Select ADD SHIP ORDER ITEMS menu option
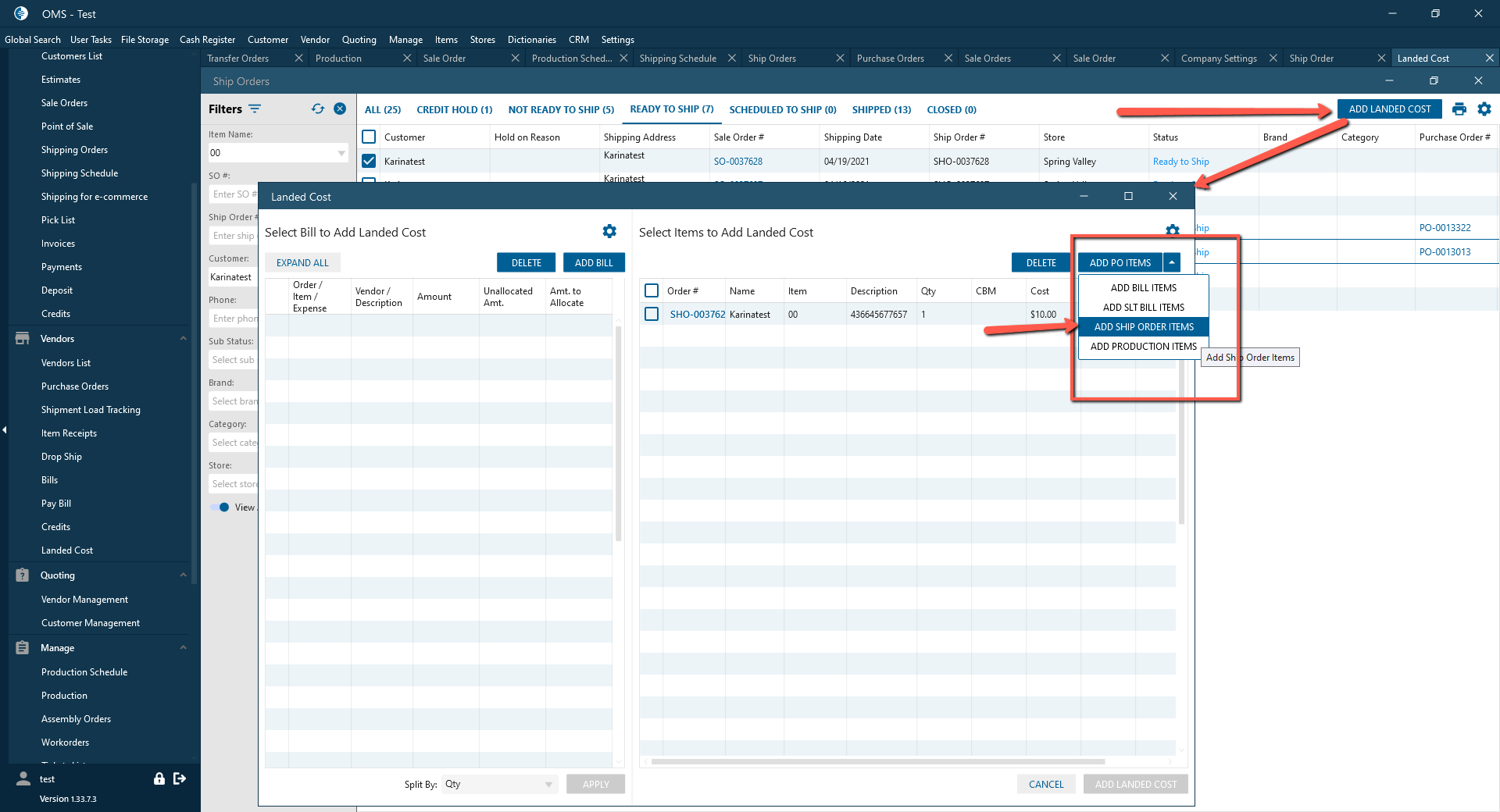 coord(1143,327)
